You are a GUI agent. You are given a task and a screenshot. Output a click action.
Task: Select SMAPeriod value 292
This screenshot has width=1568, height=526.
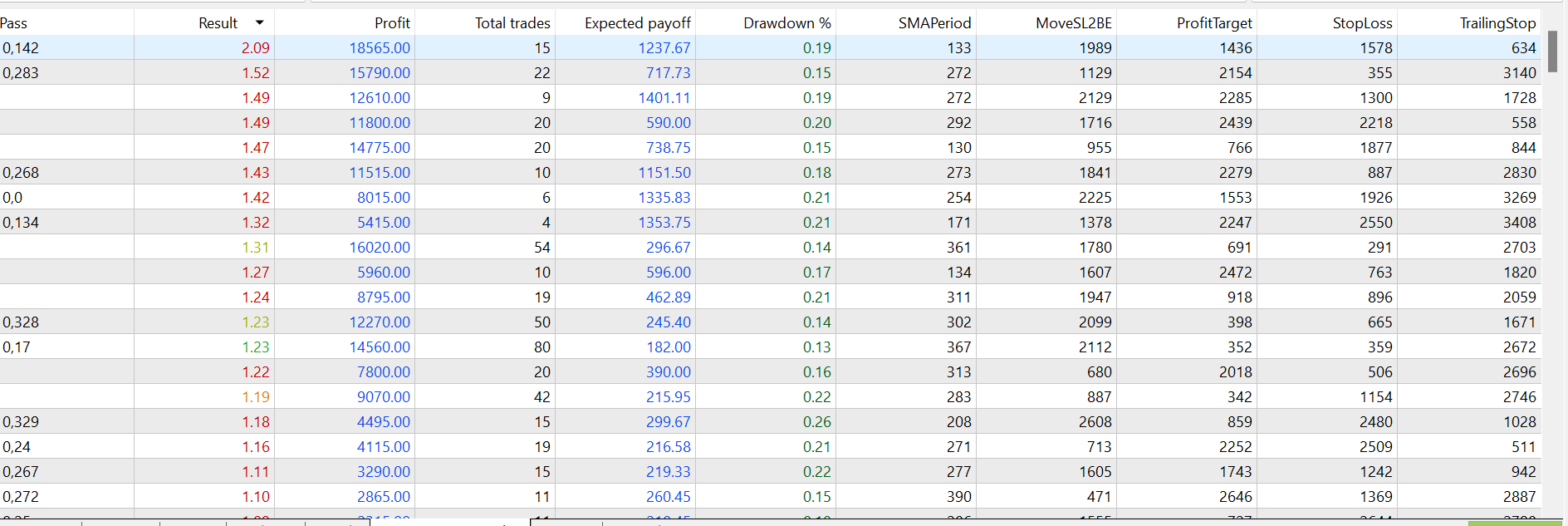[x=958, y=123]
